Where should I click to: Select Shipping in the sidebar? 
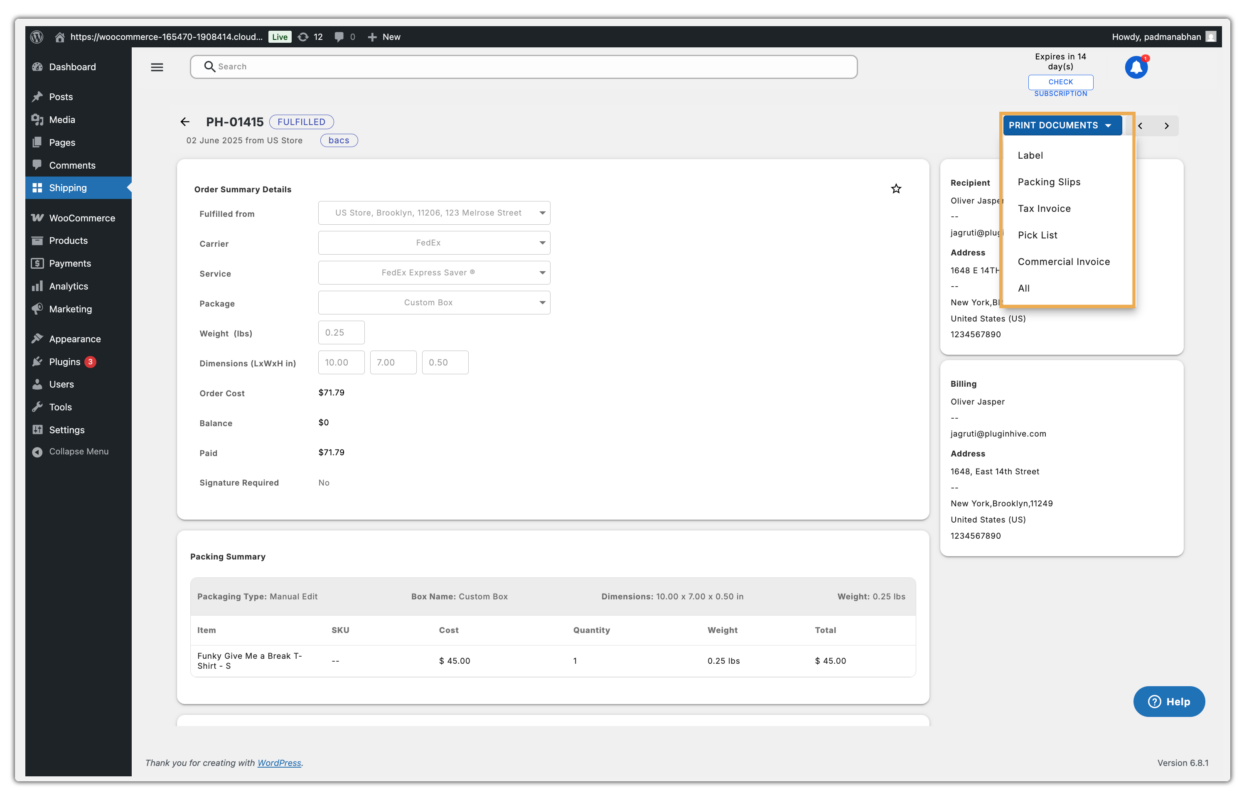78,188
